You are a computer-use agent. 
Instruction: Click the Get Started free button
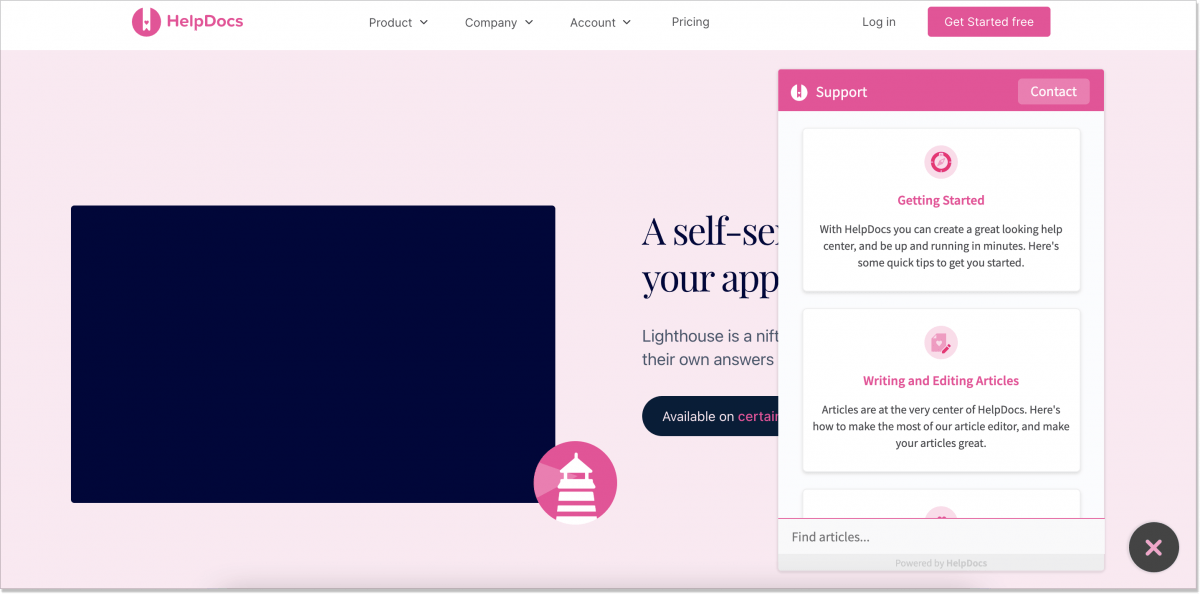point(988,21)
